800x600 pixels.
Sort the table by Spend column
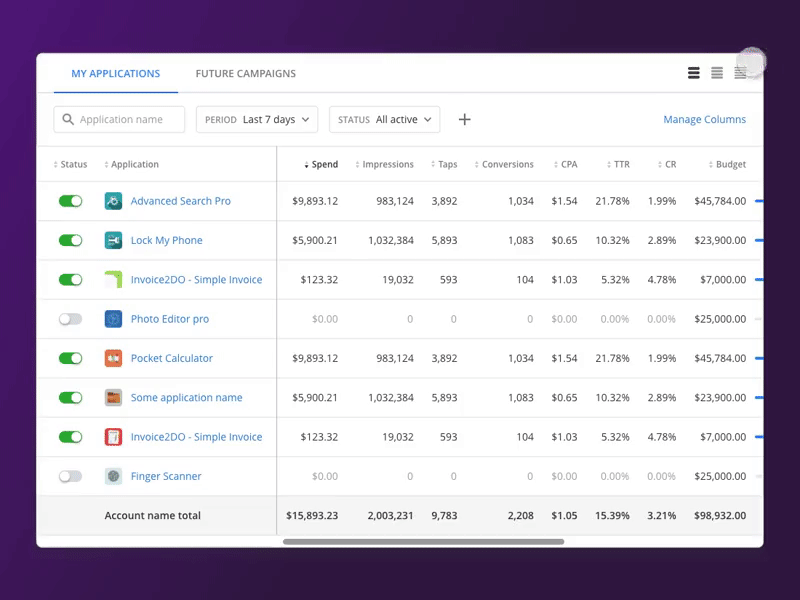pos(323,165)
